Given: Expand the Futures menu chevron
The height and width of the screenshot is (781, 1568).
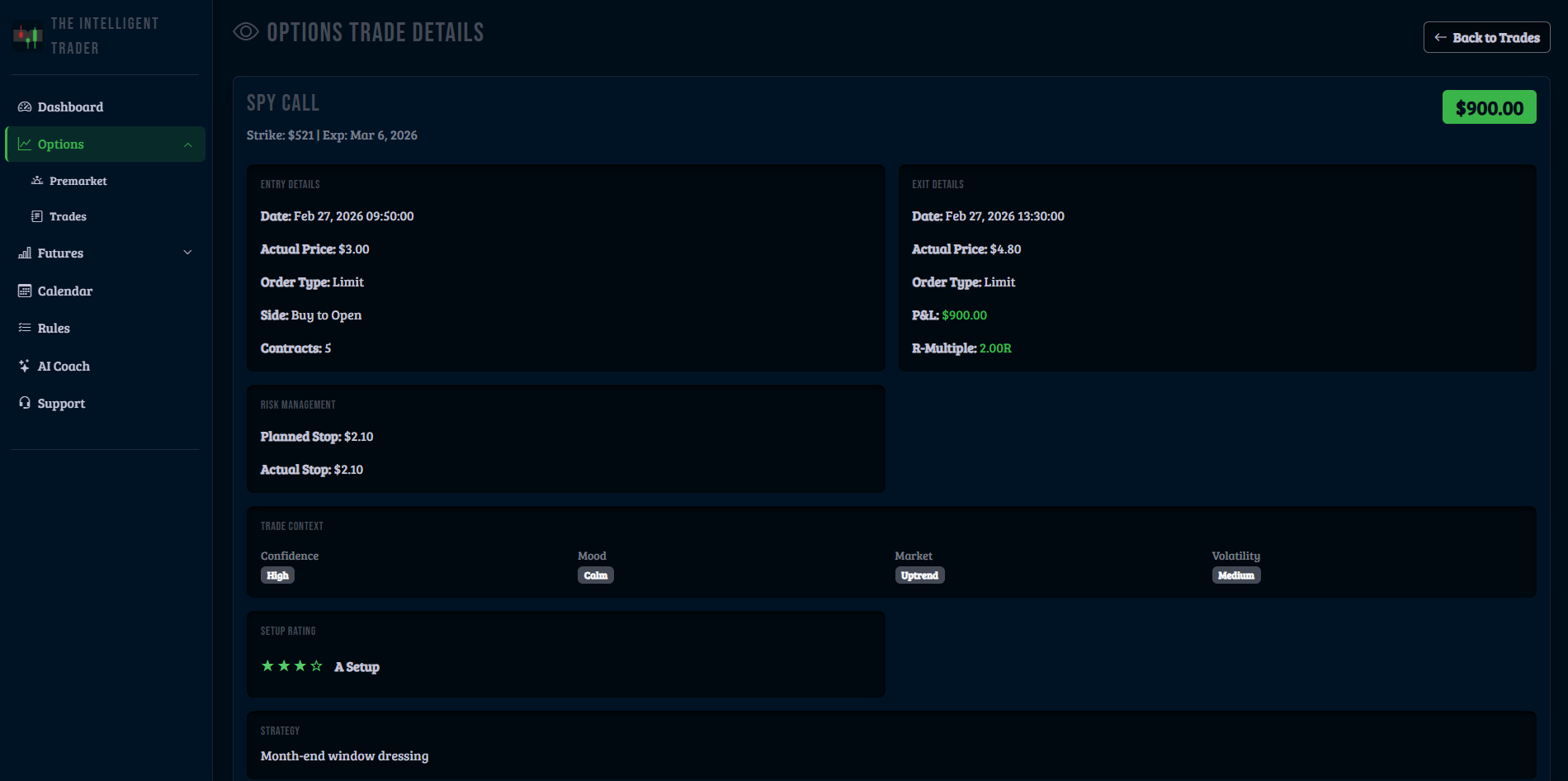Looking at the screenshot, I should 188,253.
